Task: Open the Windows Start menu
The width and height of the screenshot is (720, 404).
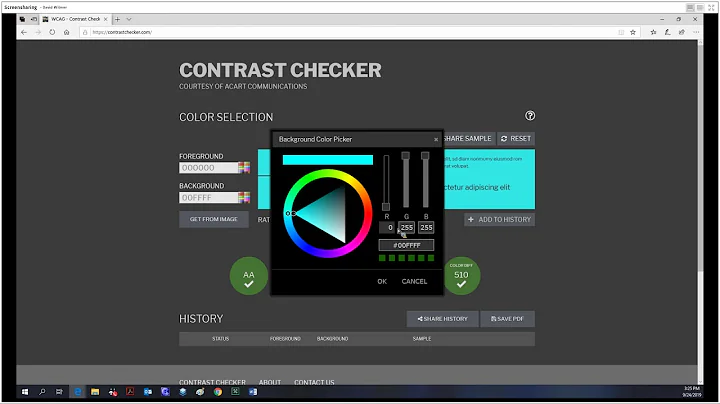Action: (x=25, y=392)
